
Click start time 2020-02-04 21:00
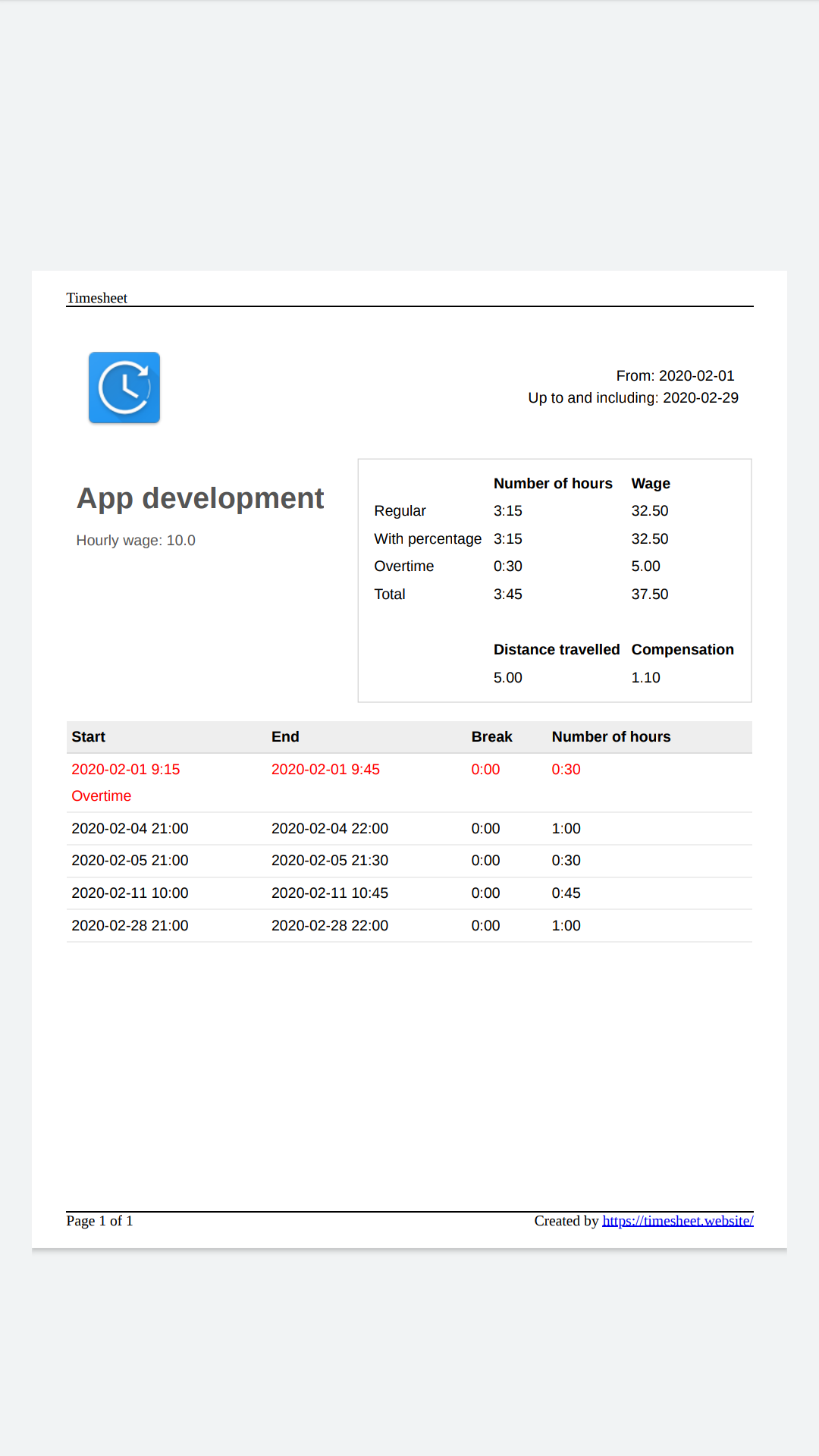(130, 828)
